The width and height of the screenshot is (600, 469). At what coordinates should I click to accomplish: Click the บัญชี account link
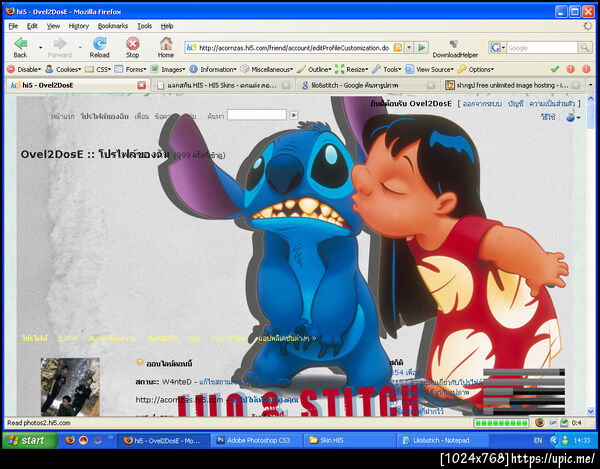(515, 104)
